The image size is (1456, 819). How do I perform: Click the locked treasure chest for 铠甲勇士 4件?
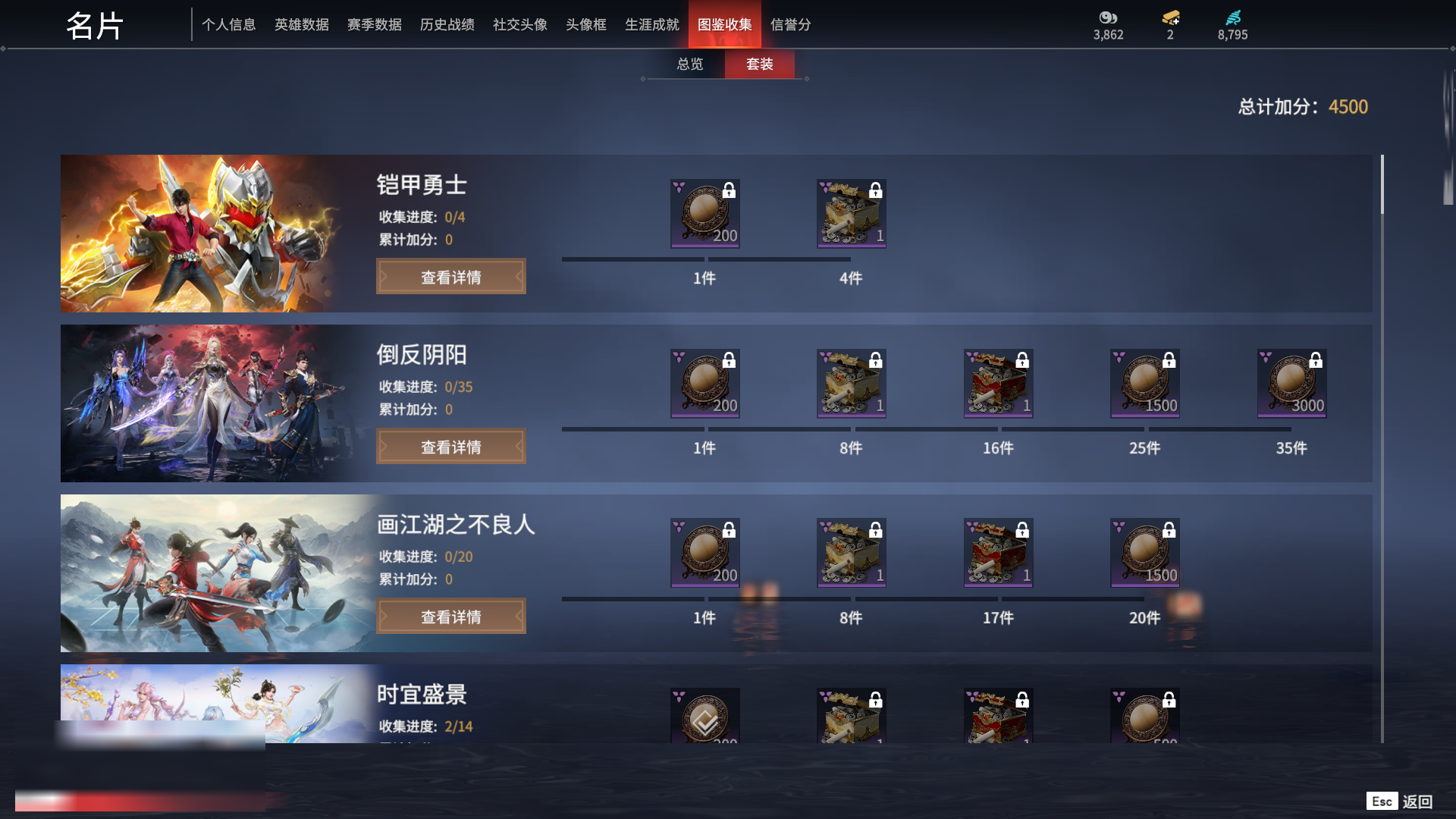(851, 214)
